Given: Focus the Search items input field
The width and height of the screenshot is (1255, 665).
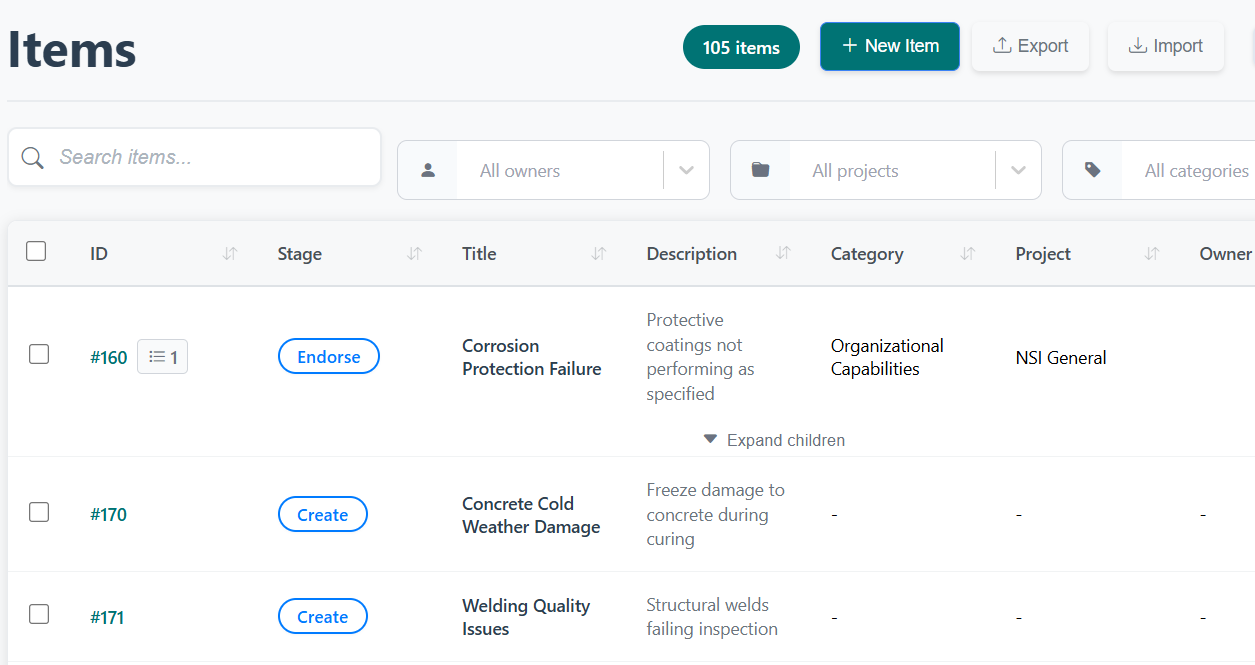Looking at the screenshot, I should [210, 157].
